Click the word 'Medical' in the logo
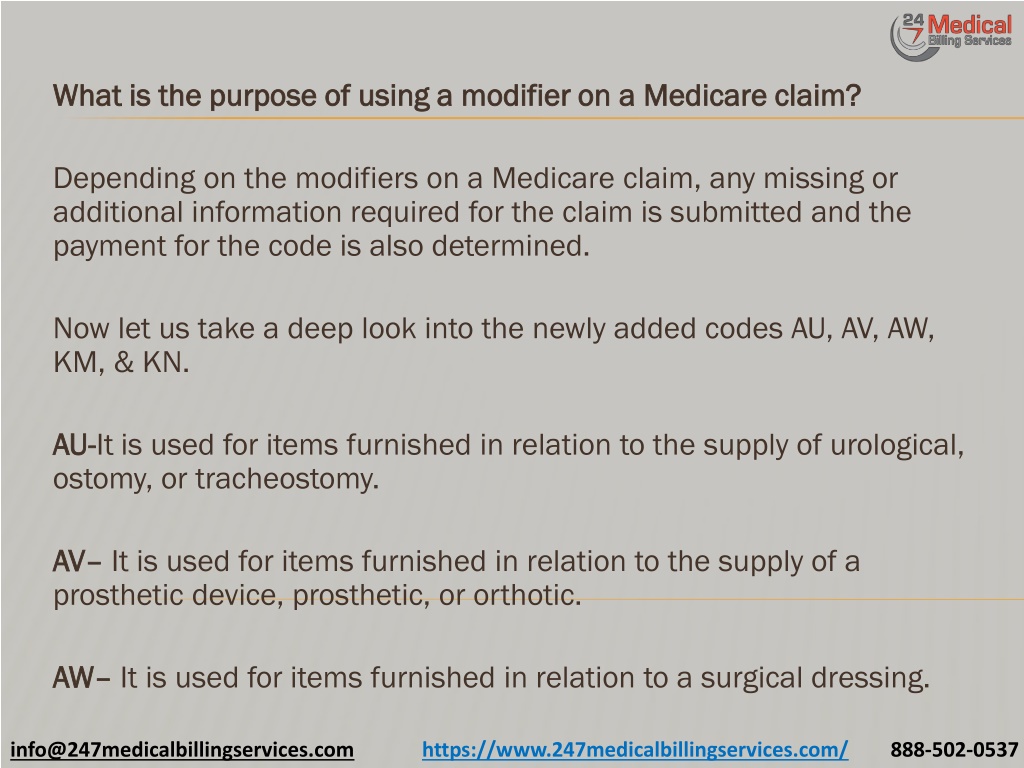This screenshot has height=768, width=1024. (x=970, y=25)
